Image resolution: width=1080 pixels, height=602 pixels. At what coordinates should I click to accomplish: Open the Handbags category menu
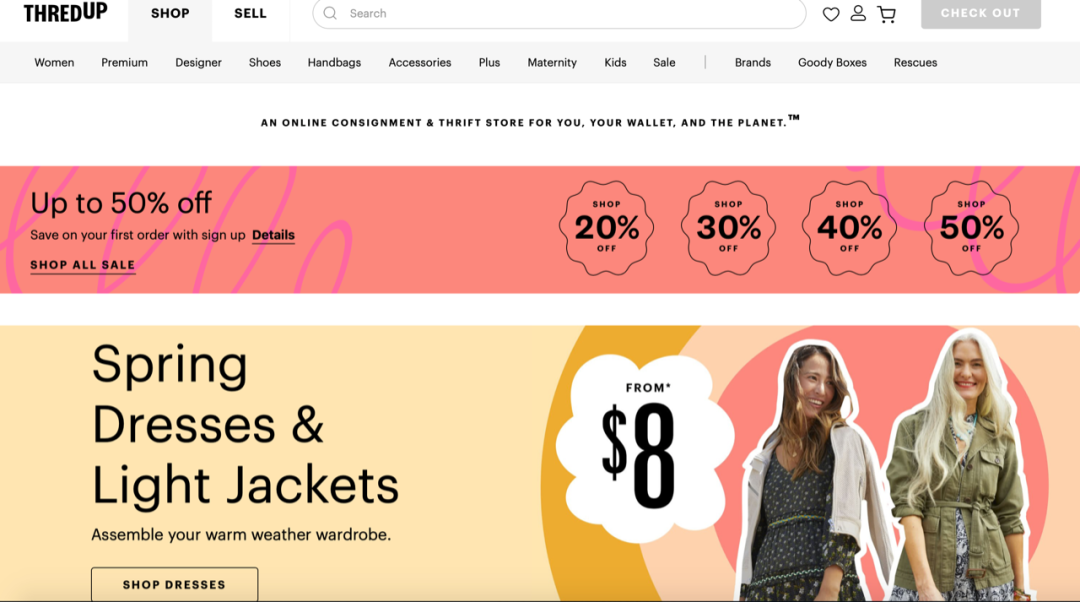[x=334, y=63]
